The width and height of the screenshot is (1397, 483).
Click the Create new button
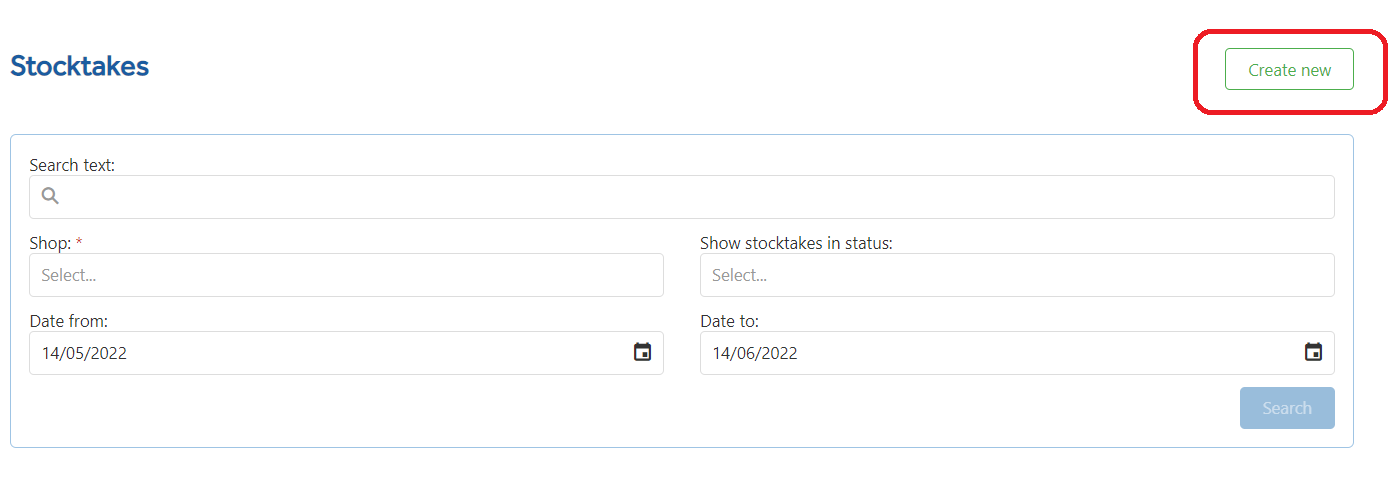tap(1289, 70)
